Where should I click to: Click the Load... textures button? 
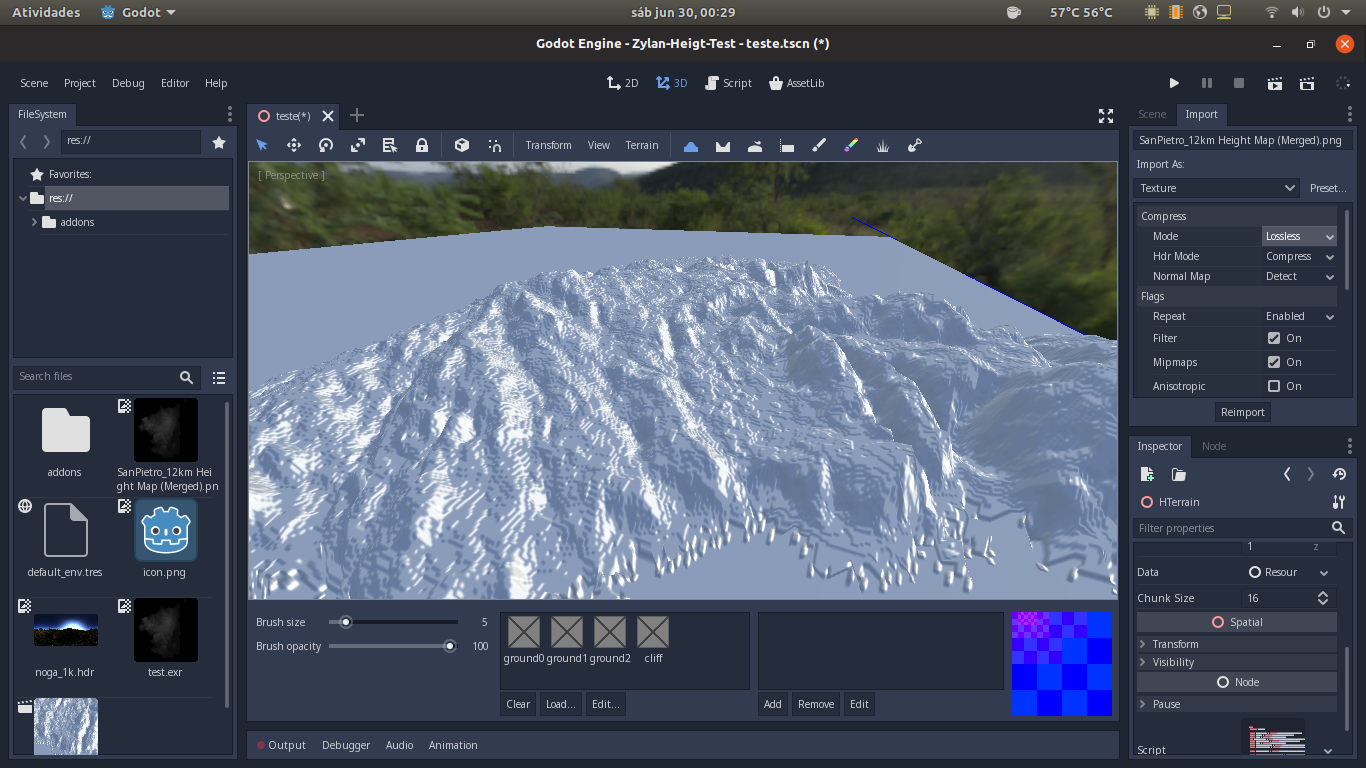coord(560,704)
